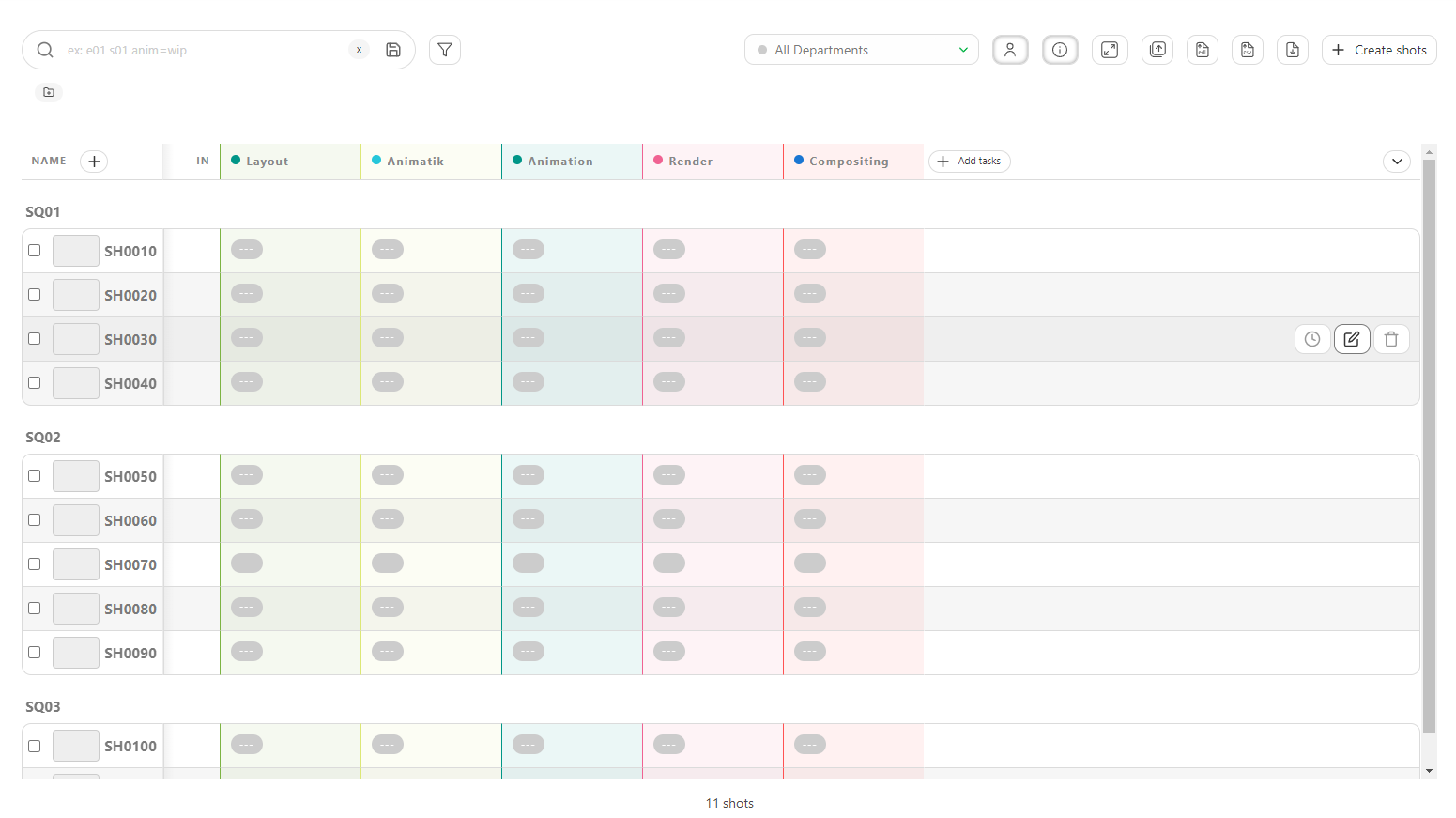Open shot SH0070 name link
Screen dimensions: 1456x818
point(130,565)
